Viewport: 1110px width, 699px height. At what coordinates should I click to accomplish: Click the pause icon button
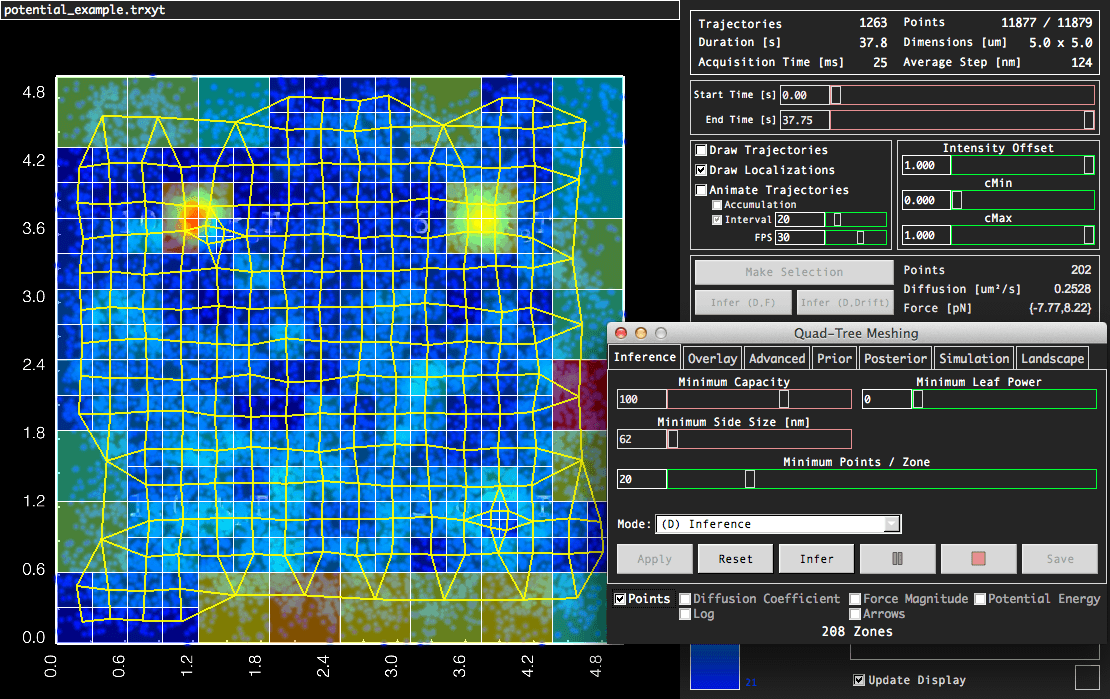pos(898,559)
